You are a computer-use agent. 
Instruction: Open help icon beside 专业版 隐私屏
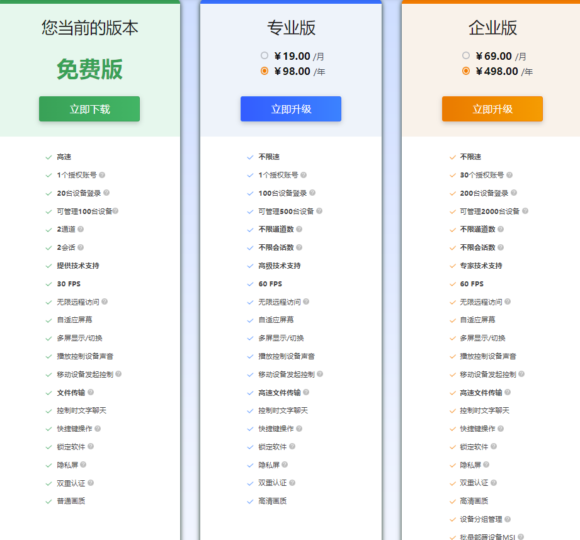coord(285,465)
